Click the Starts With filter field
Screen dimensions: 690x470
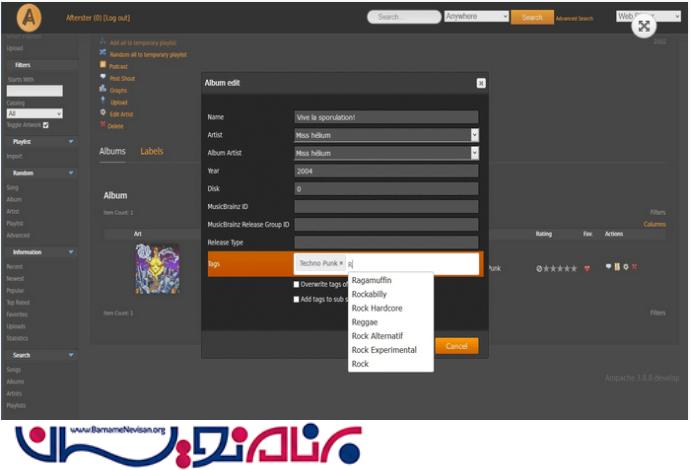(34, 91)
